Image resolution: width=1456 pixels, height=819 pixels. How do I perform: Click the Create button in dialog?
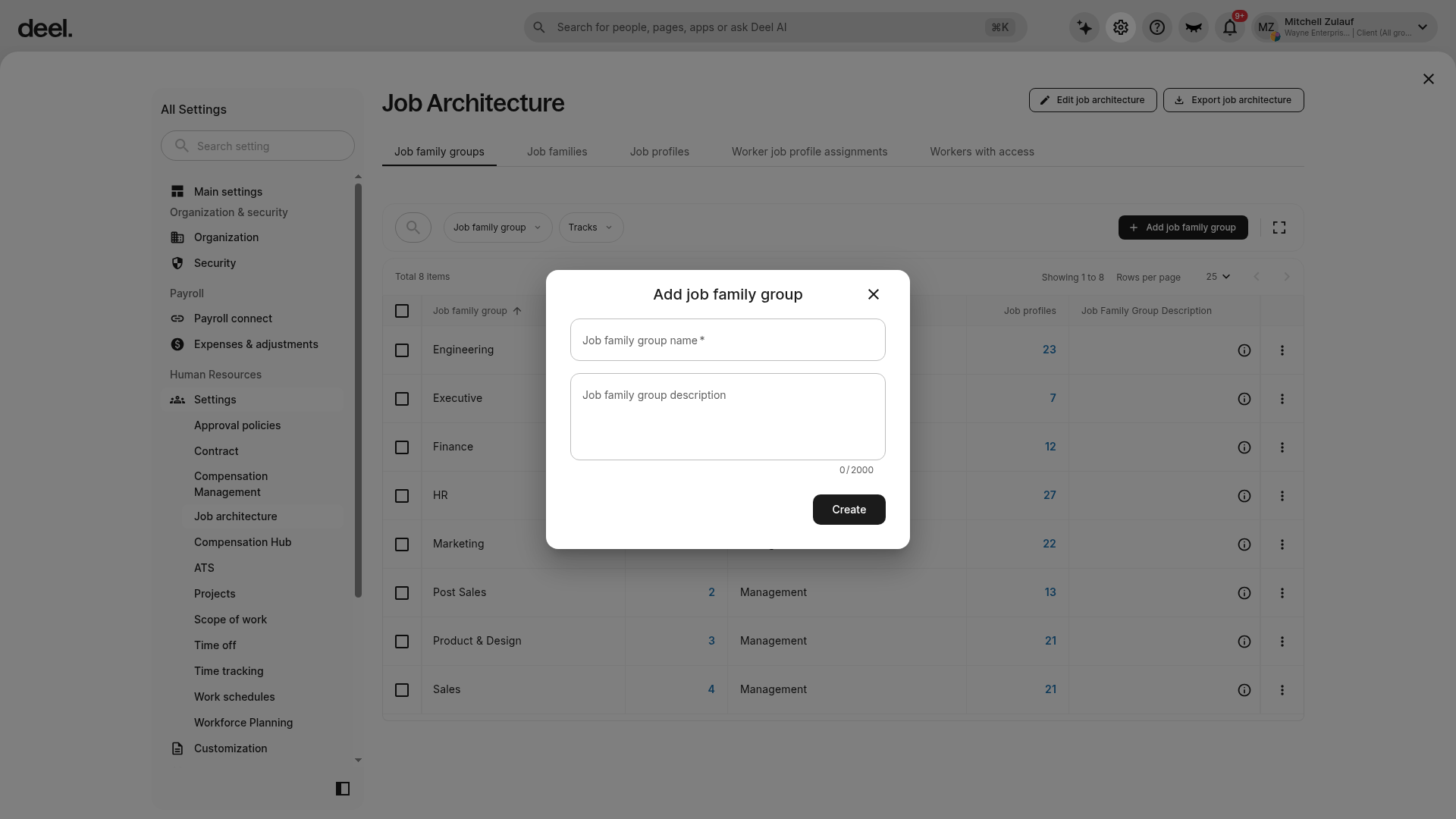(849, 510)
